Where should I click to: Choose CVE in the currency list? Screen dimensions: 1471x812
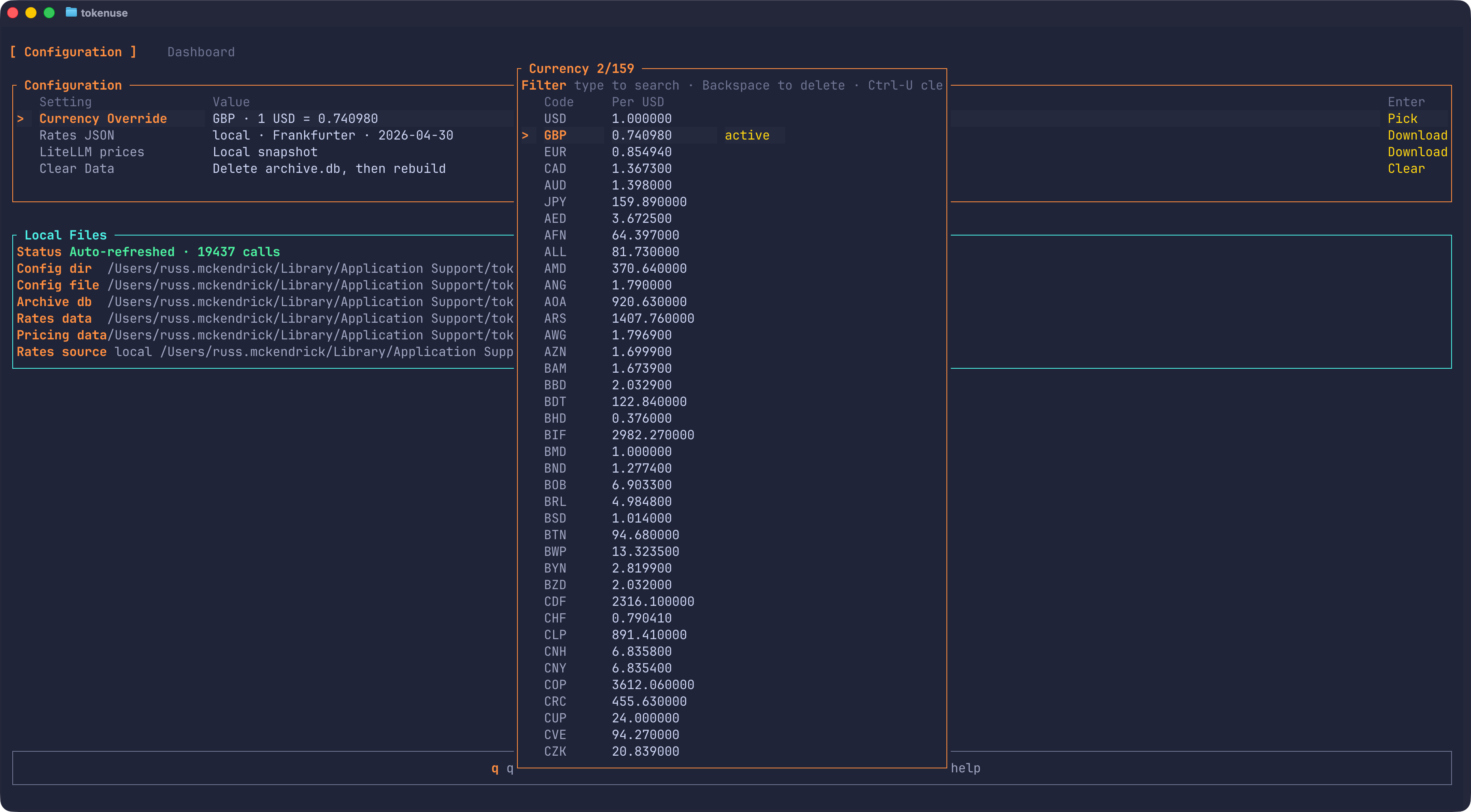(732, 735)
